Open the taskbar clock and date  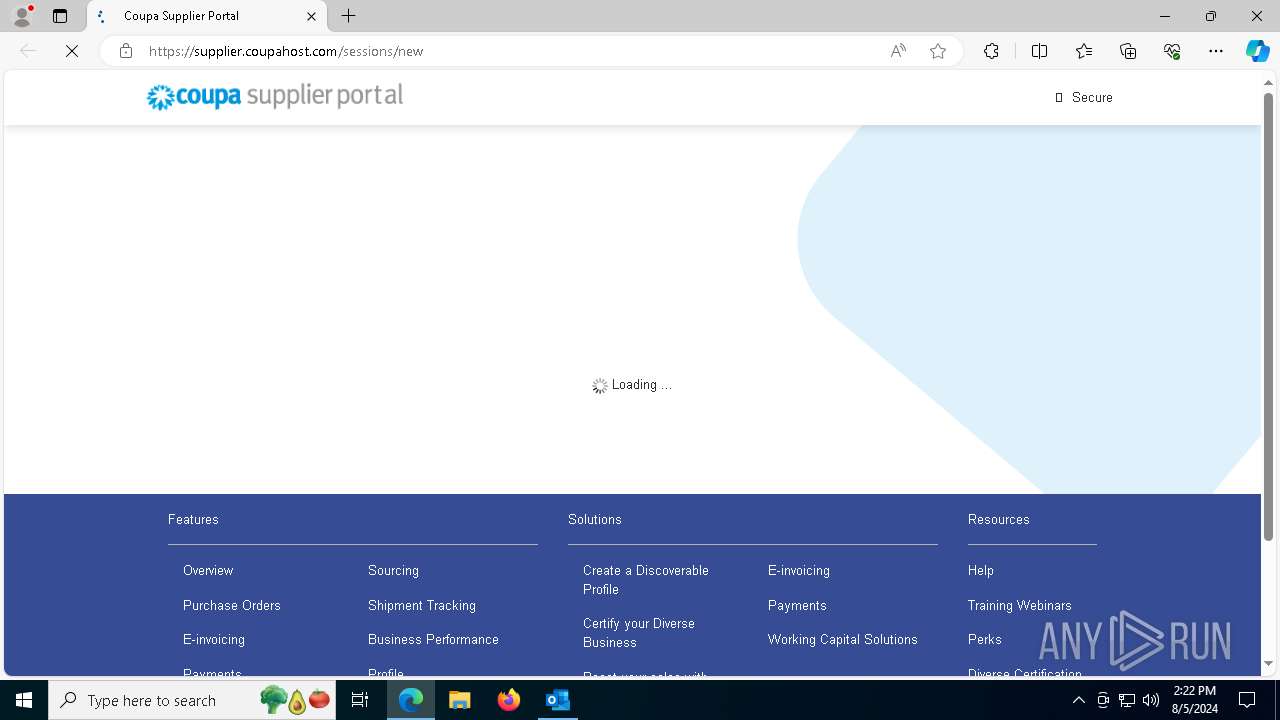[1195, 700]
